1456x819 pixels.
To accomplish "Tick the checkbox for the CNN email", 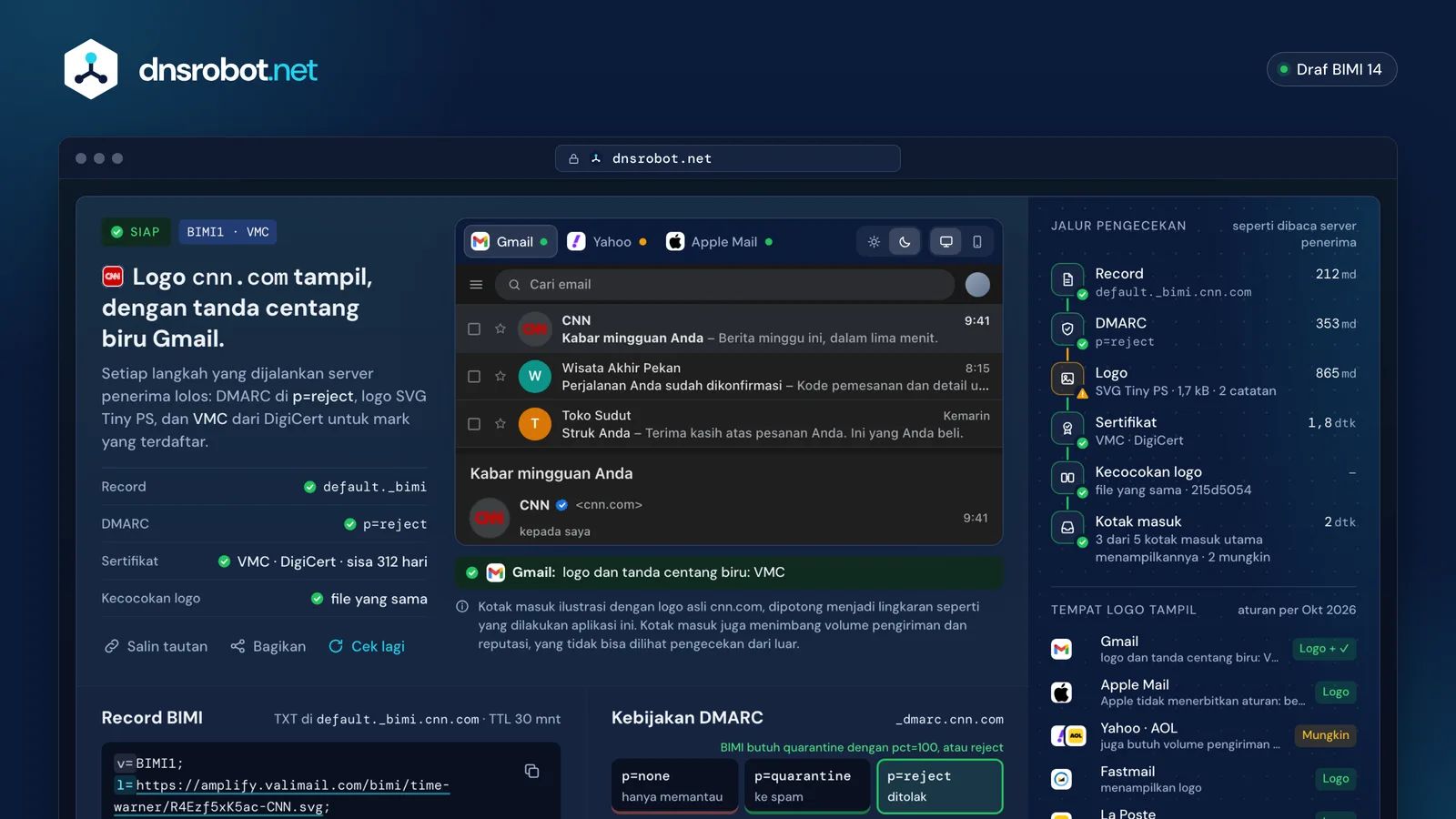I will click(474, 329).
